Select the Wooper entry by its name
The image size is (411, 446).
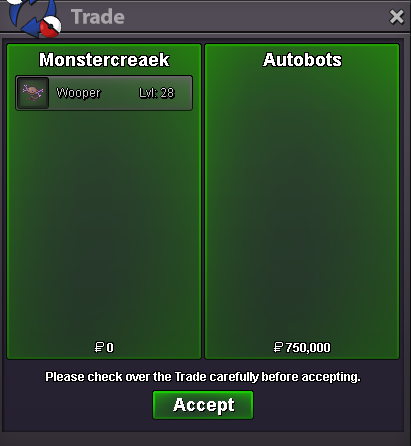pyautogui.click(x=78, y=93)
